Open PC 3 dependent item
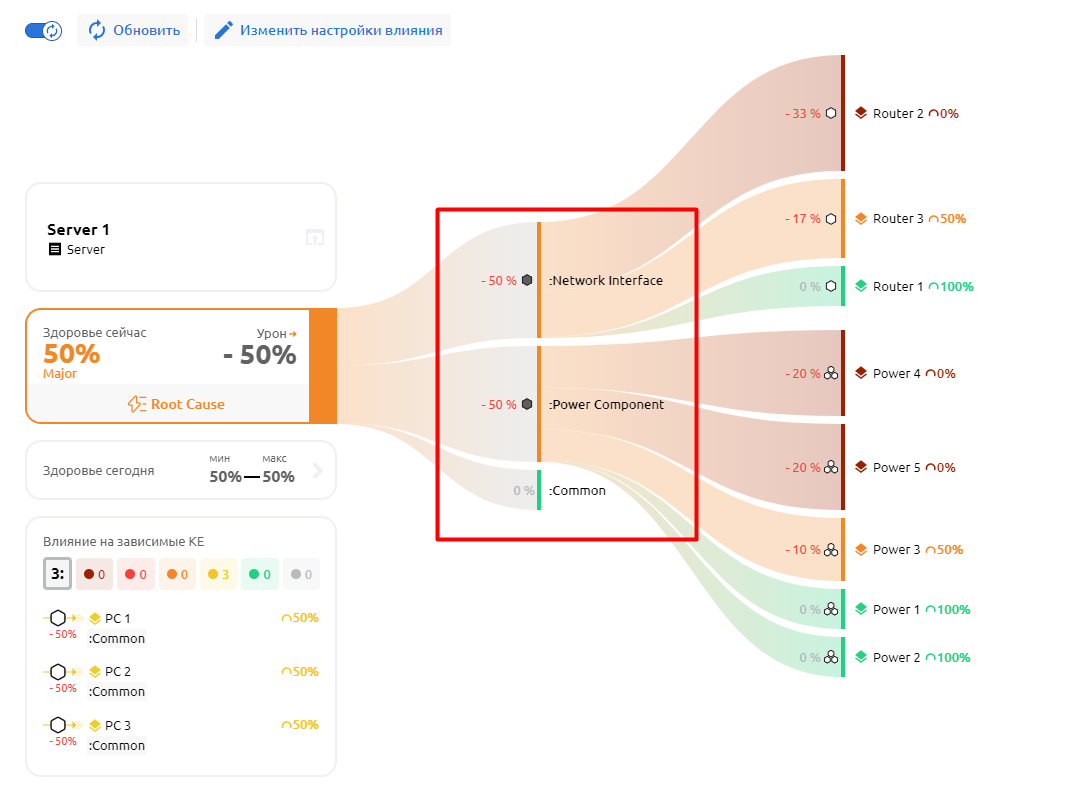Image resolution: width=1071 pixels, height=794 pixels. [118, 725]
